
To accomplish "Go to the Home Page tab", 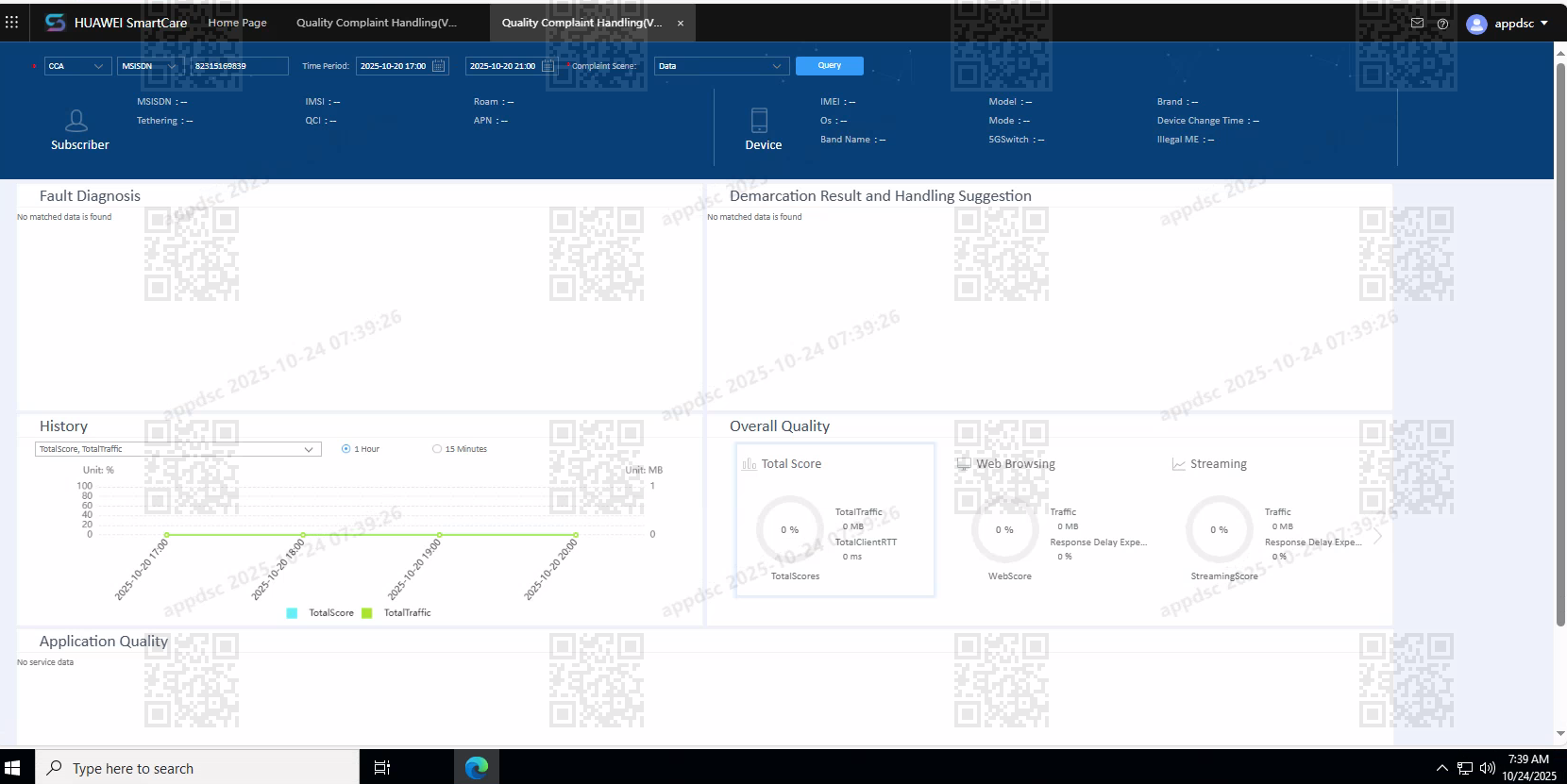I will [237, 23].
